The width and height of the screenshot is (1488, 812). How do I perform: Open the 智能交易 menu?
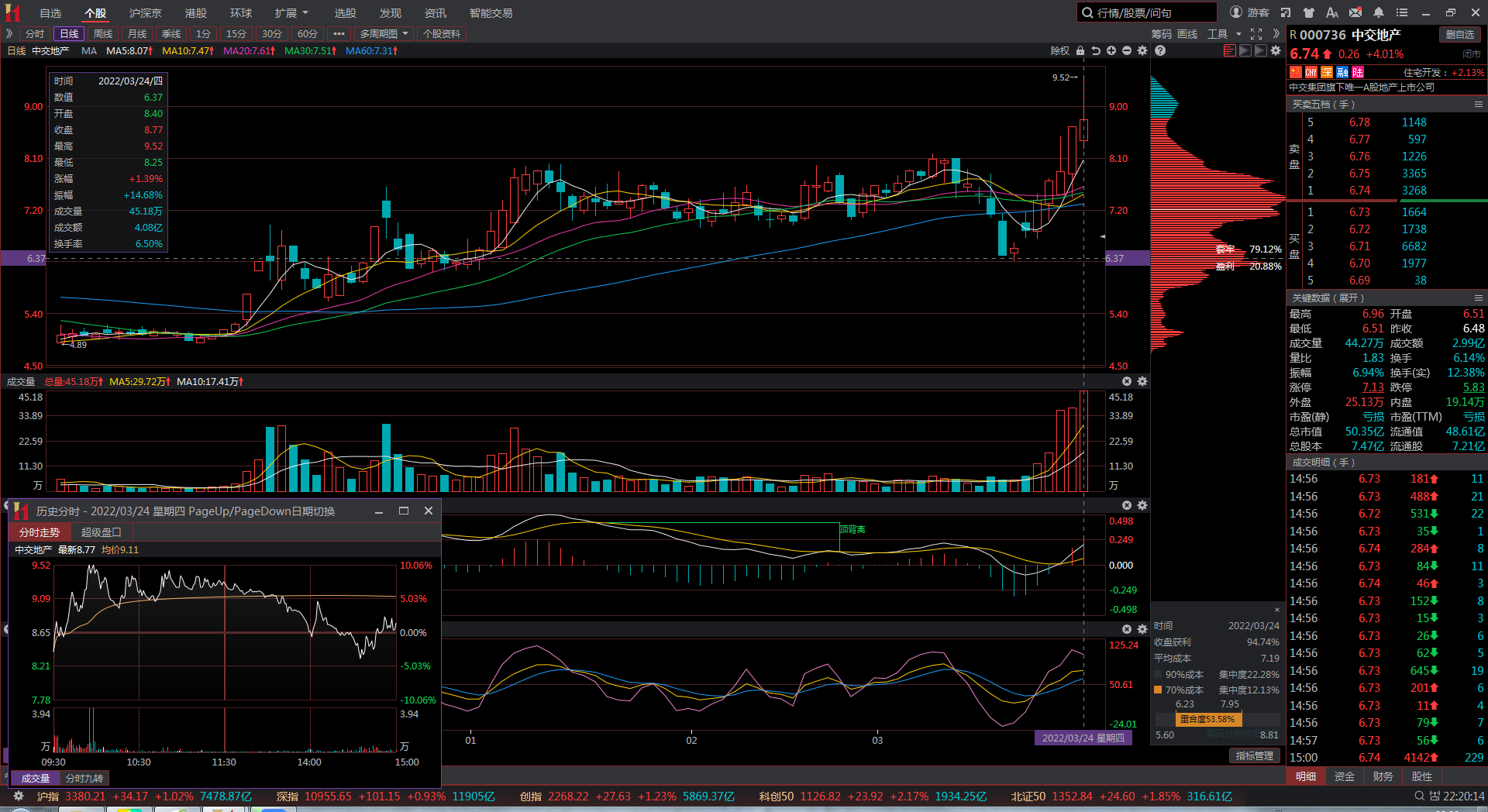[x=491, y=13]
